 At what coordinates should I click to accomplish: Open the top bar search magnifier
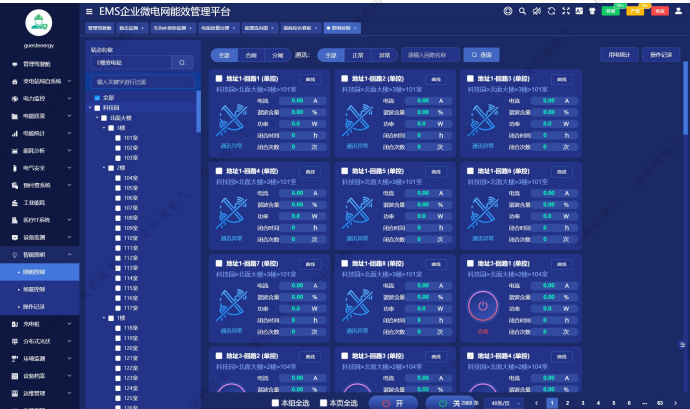[x=522, y=10]
